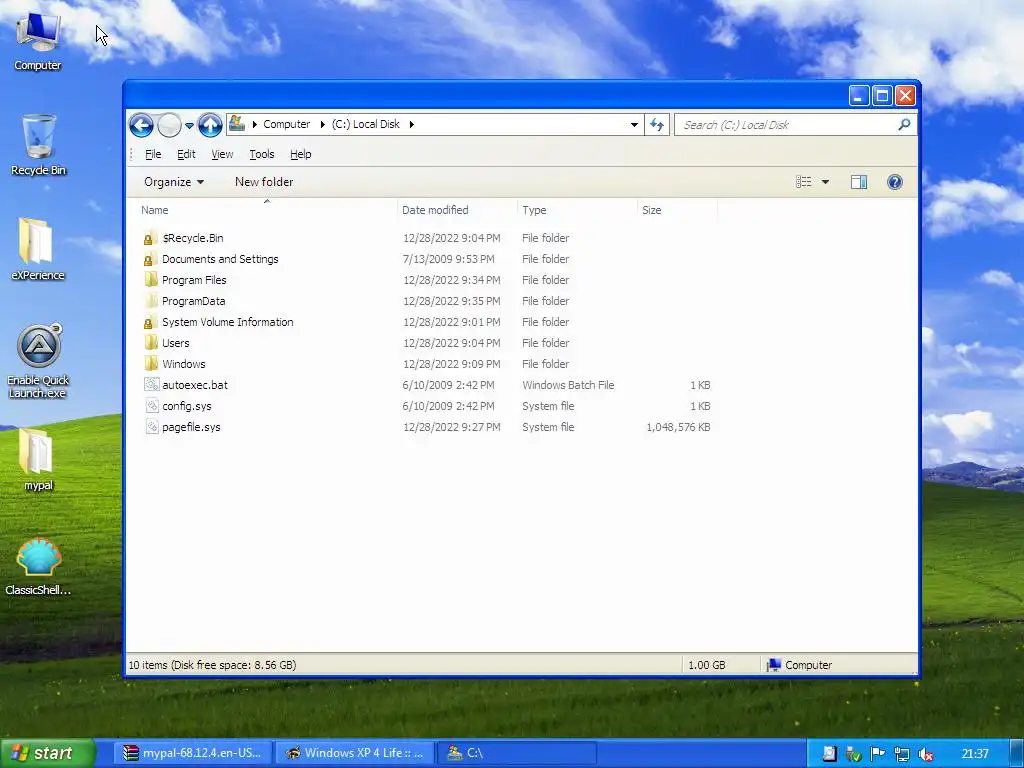Minimize the Explorer window
The height and width of the screenshot is (768, 1024).
pyautogui.click(x=859, y=96)
